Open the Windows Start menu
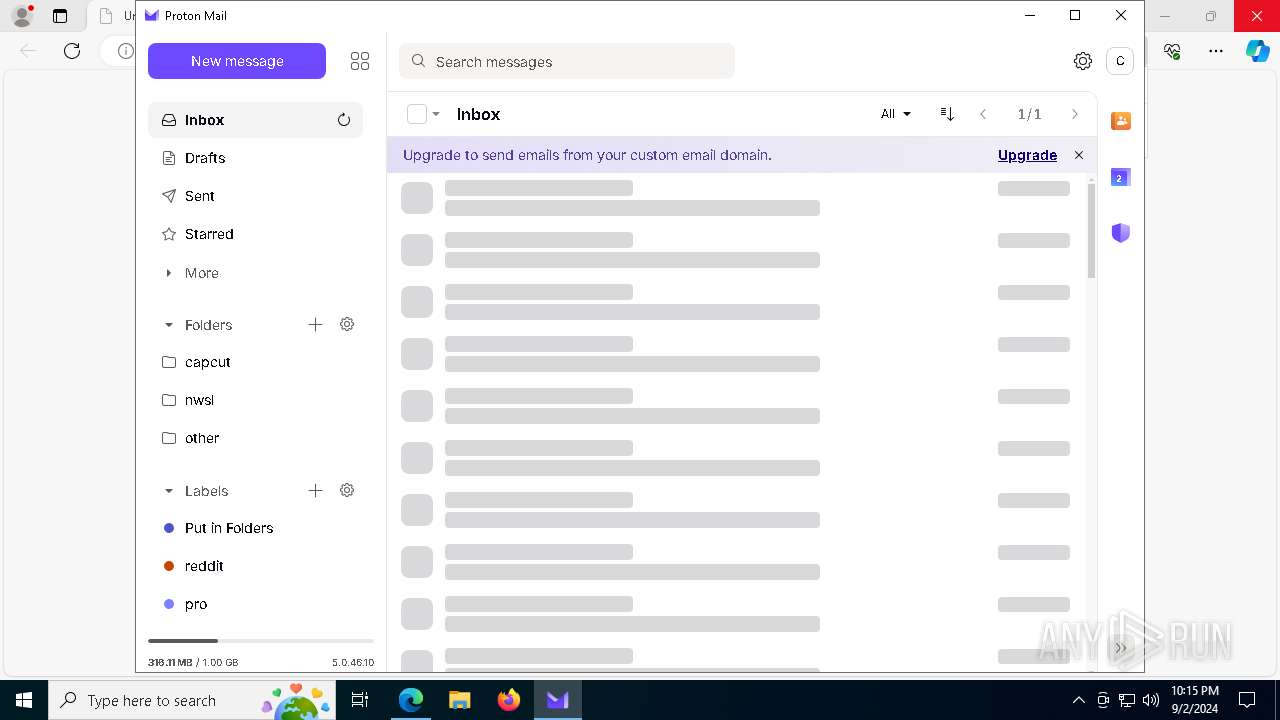Viewport: 1280px width, 720px height. [24, 700]
